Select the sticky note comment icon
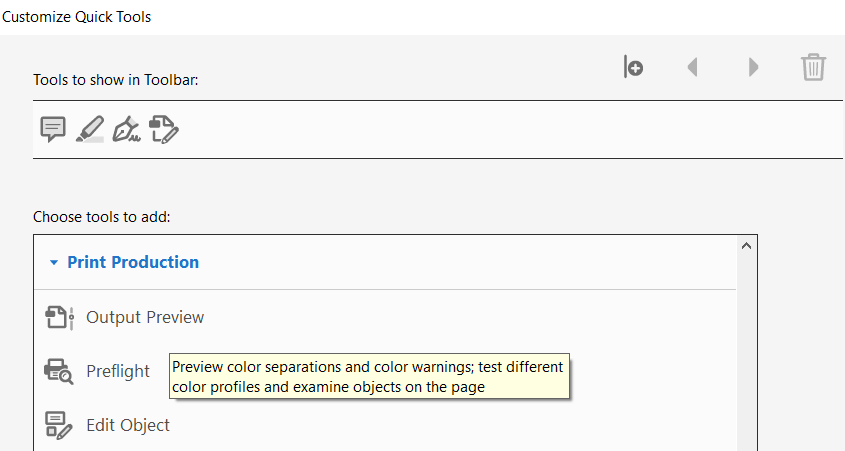This screenshot has width=845, height=451. click(53, 129)
